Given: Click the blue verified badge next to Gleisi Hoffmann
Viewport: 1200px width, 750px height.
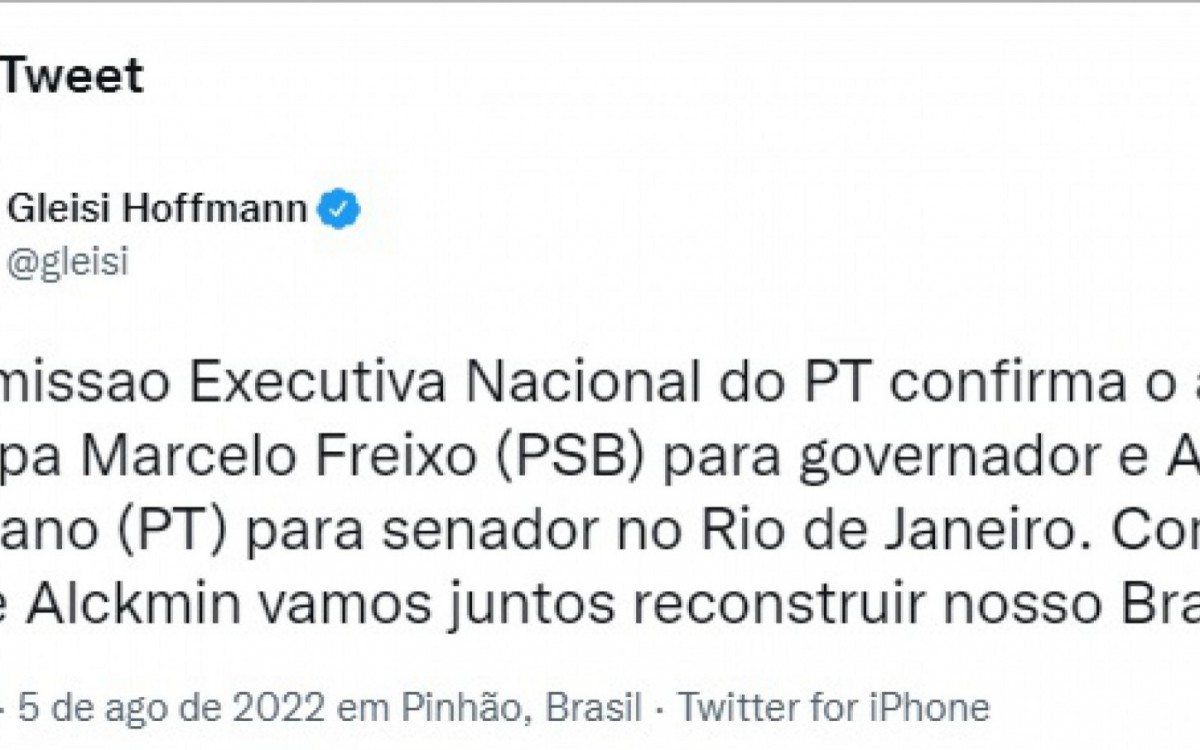Looking at the screenshot, I should 338,207.
